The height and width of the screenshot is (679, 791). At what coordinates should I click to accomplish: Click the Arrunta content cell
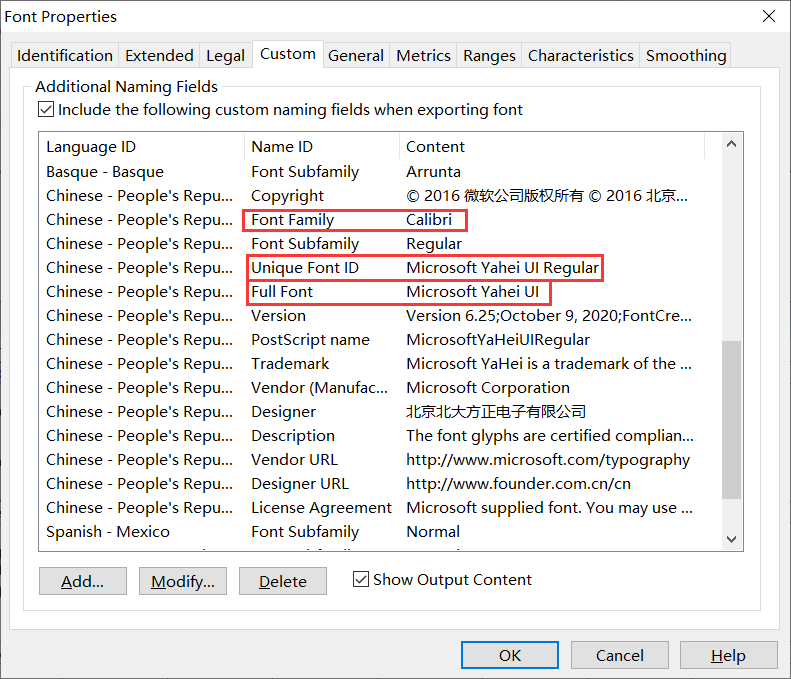pyautogui.click(x=433, y=172)
